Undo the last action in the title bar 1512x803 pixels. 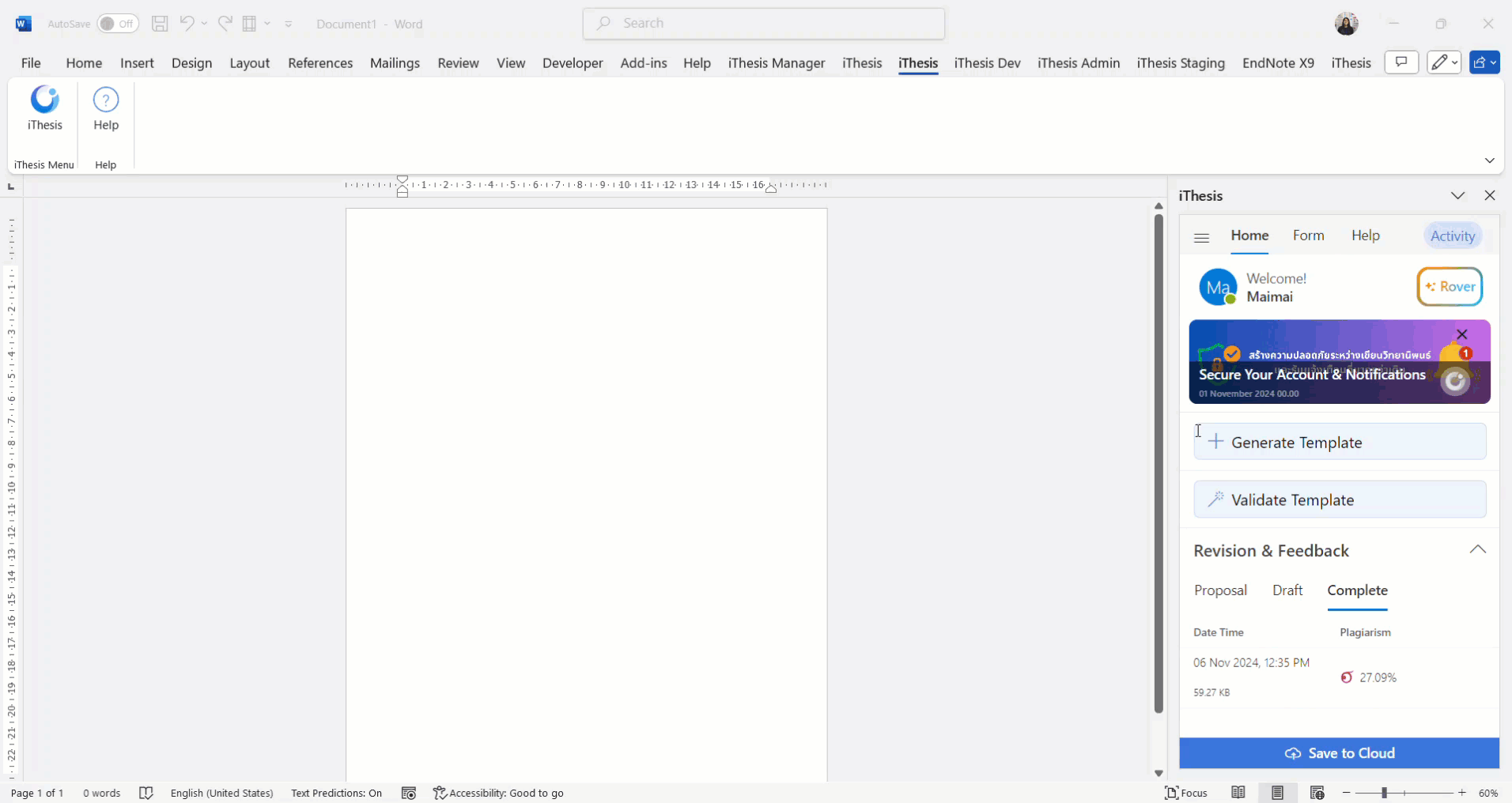point(187,24)
